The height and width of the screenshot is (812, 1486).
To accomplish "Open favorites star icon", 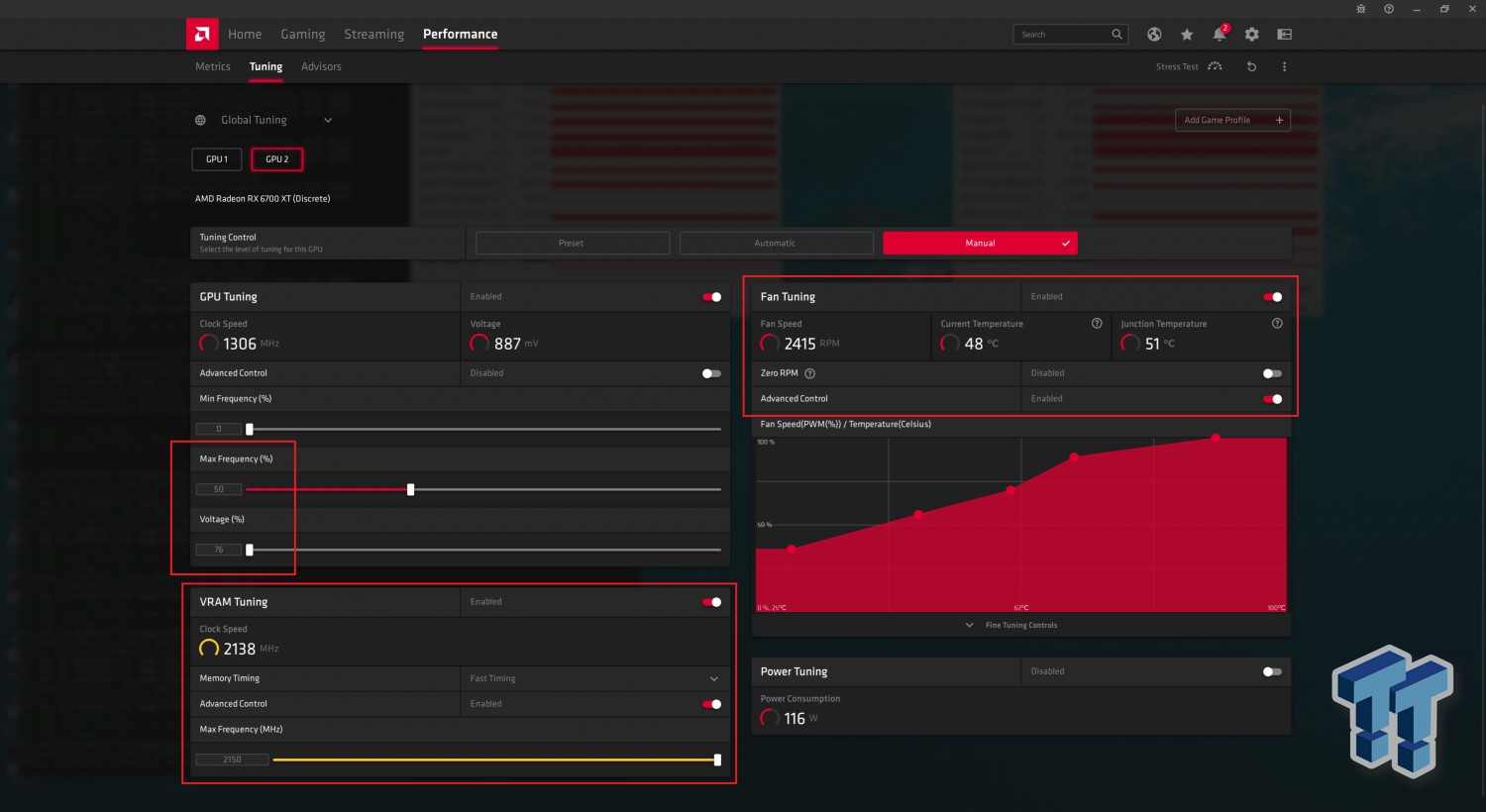I will click(1187, 35).
